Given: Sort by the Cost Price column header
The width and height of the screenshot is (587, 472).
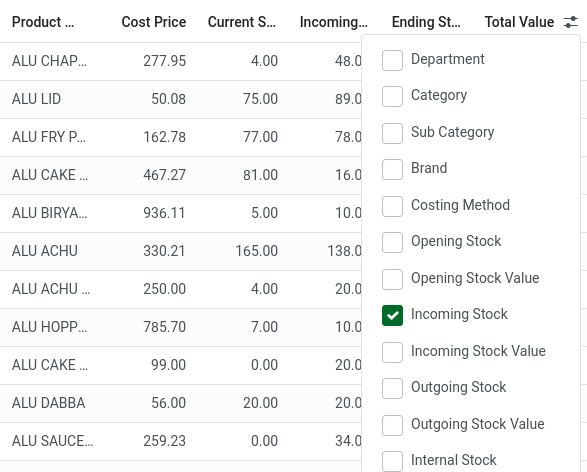Looking at the screenshot, I should click(153, 22).
